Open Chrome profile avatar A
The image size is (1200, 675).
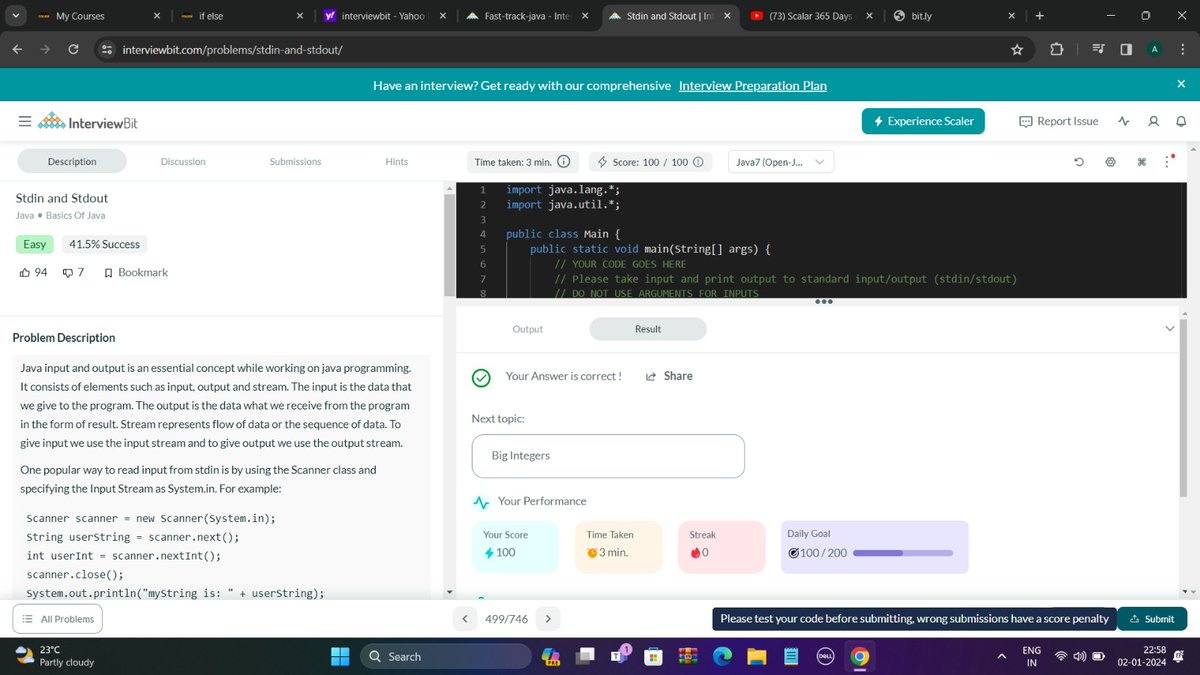[1154, 50]
